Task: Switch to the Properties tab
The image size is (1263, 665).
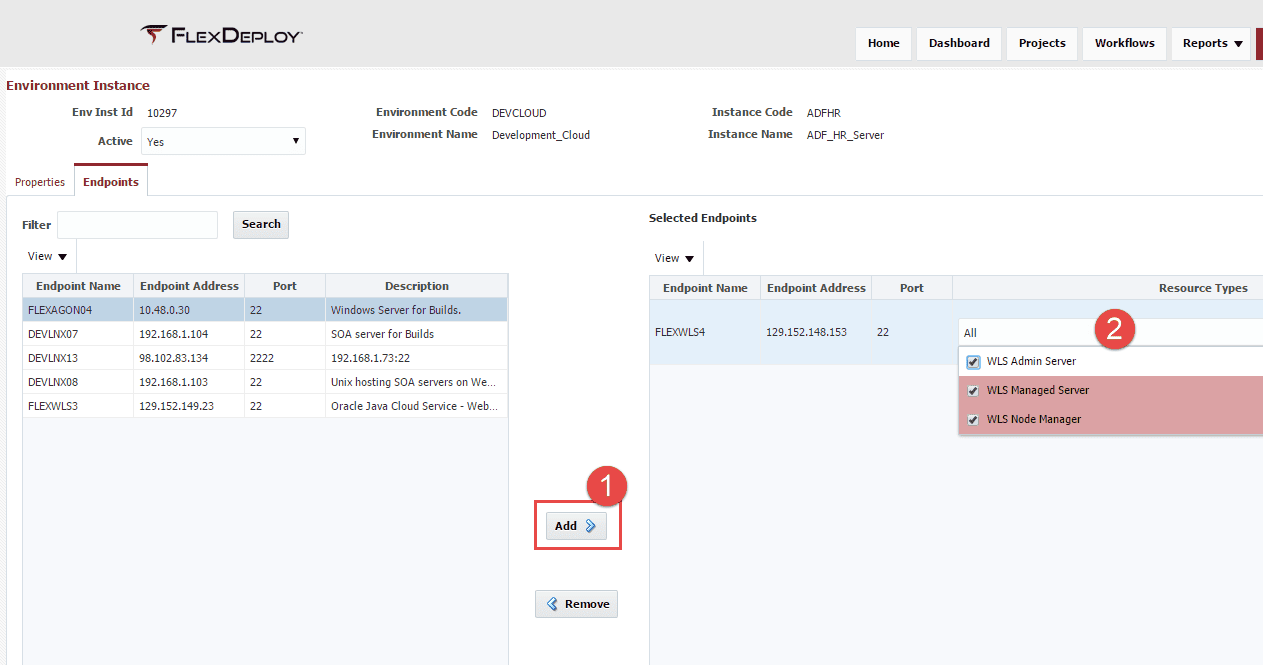Action: (x=40, y=182)
